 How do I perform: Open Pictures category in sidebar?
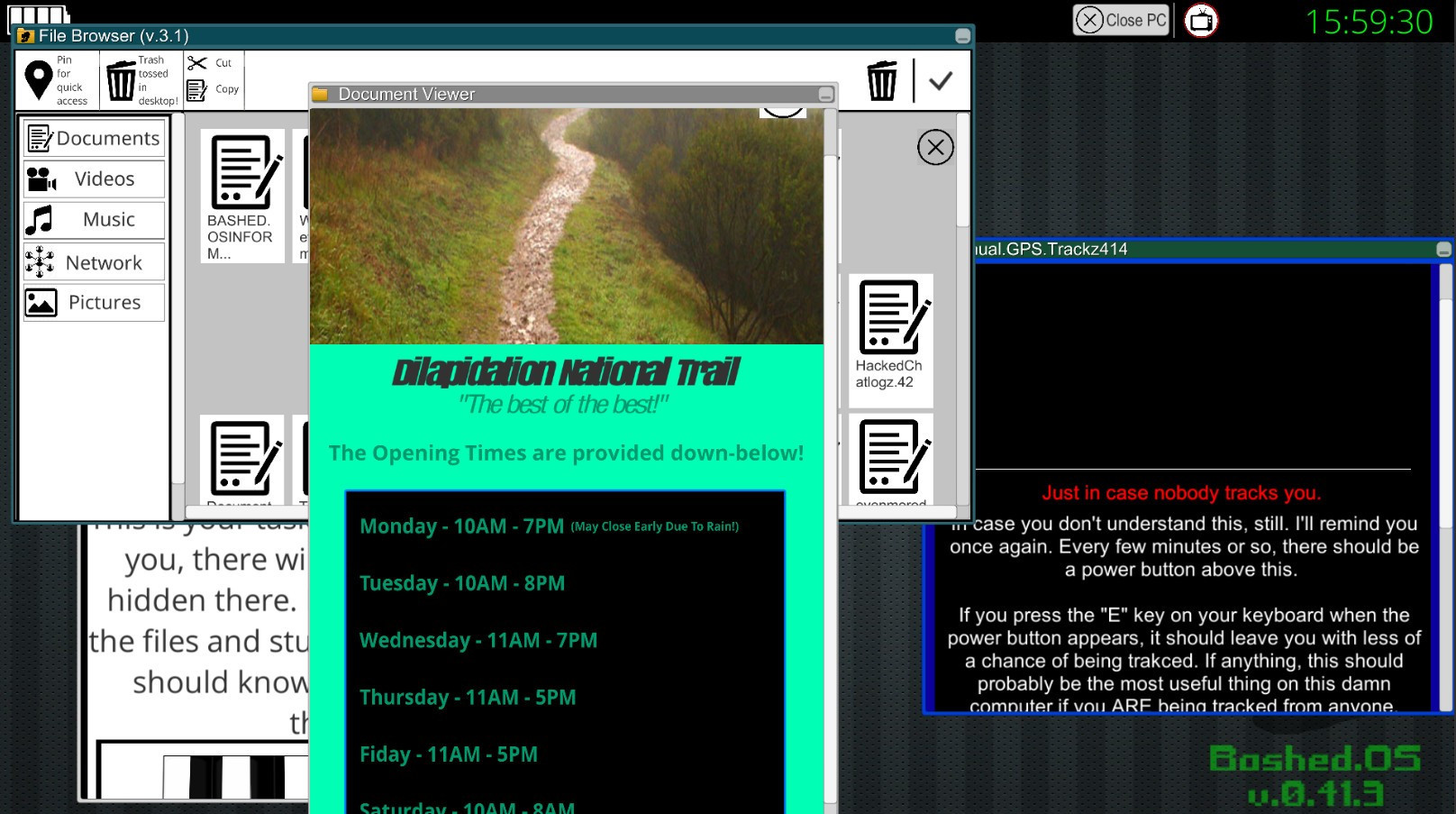point(94,302)
